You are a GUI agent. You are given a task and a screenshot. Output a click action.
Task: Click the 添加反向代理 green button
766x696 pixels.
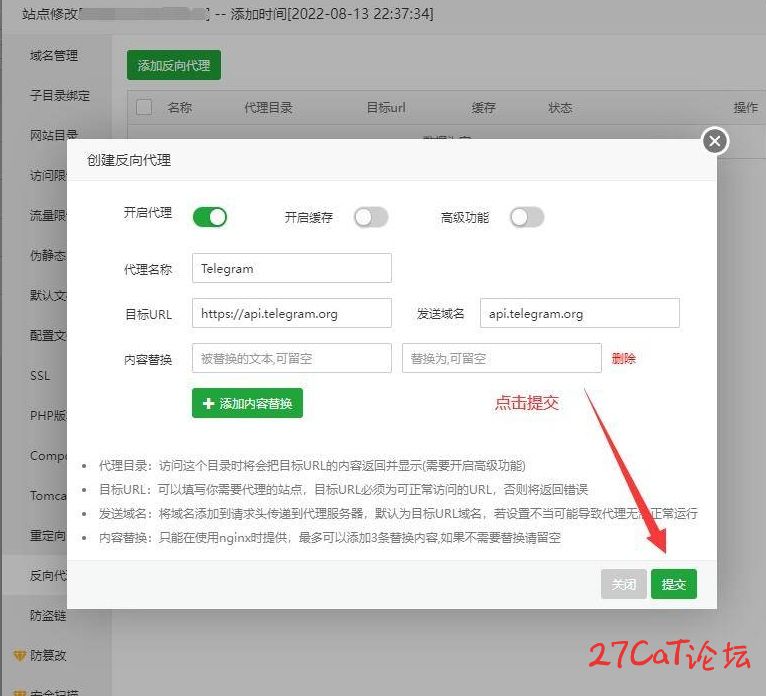point(174,65)
